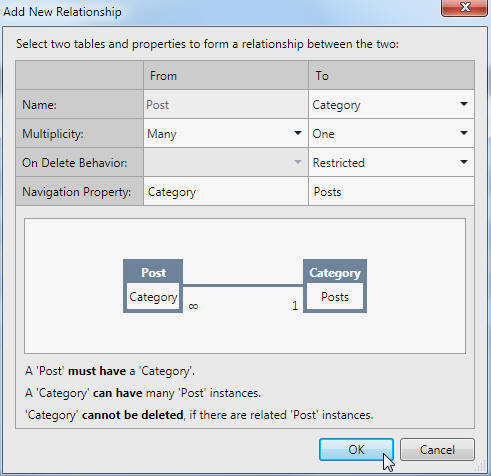Click the Posts property in Category diagram box

pos(335,297)
